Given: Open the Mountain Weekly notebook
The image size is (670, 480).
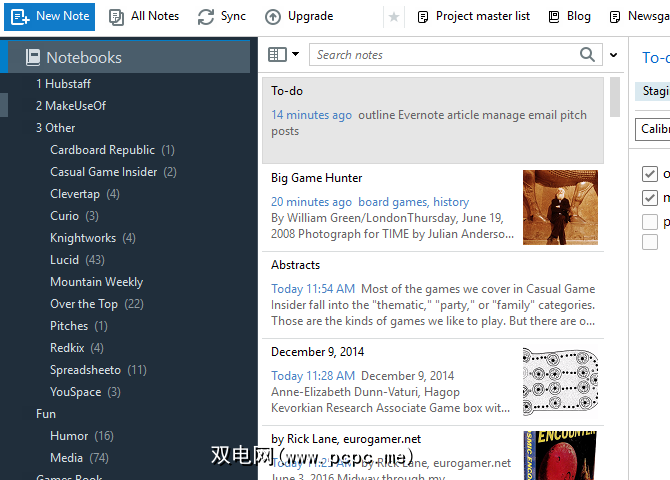Looking at the screenshot, I should click(97, 282).
